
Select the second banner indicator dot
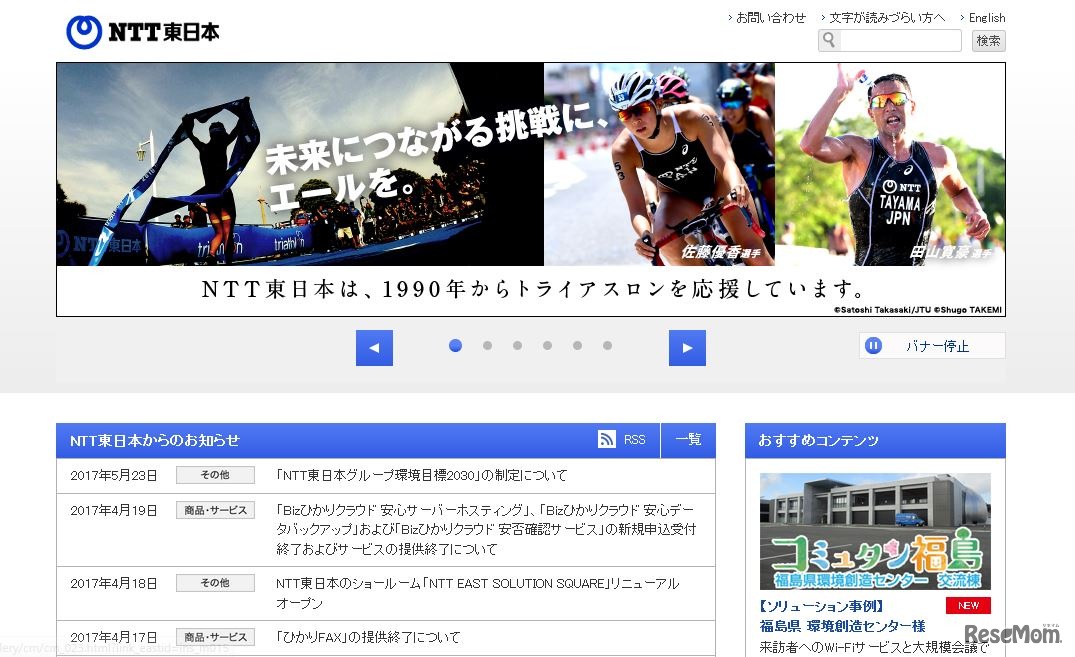pos(487,346)
